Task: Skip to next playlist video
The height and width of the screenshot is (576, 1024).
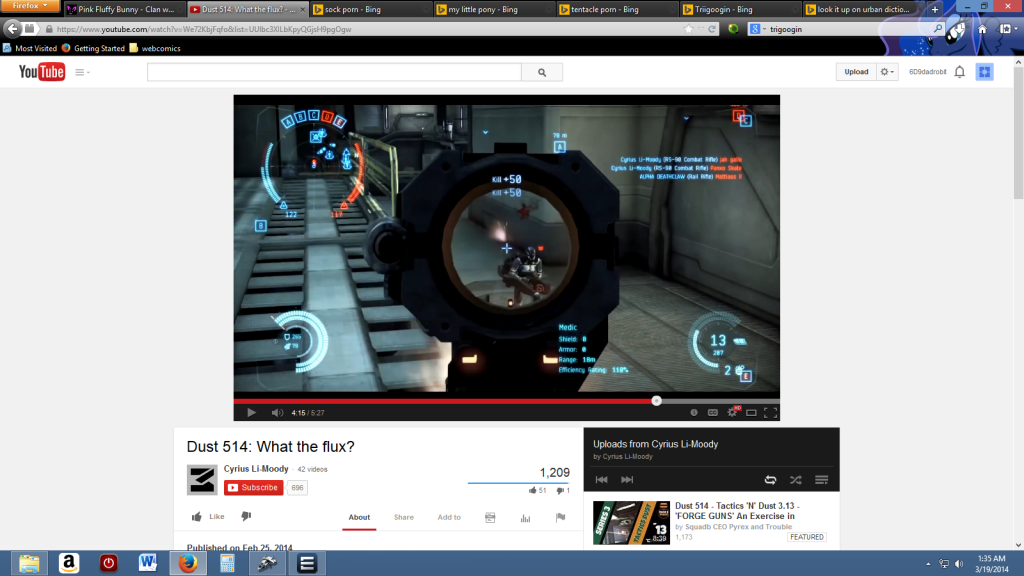Action: click(x=627, y=480)
